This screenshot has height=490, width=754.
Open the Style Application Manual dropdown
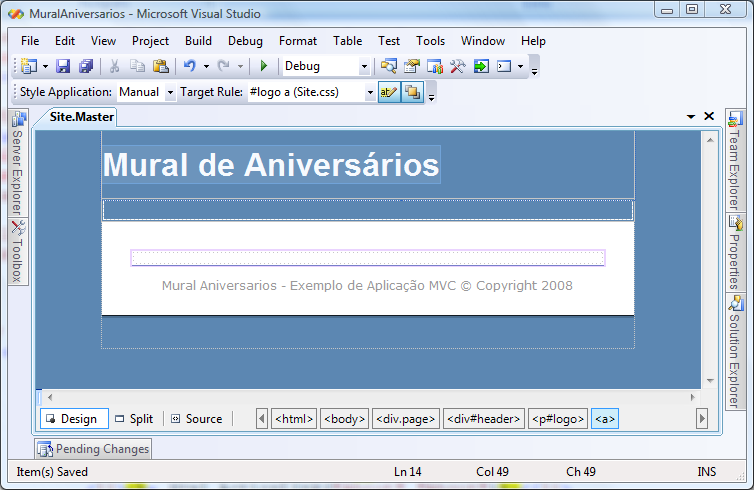pos(170,92)
